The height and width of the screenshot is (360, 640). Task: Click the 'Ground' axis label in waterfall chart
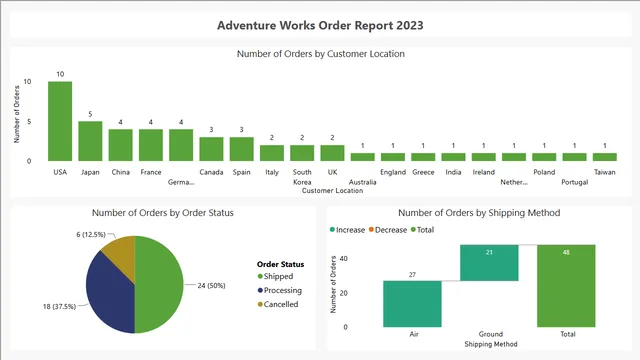pos(491,334)
